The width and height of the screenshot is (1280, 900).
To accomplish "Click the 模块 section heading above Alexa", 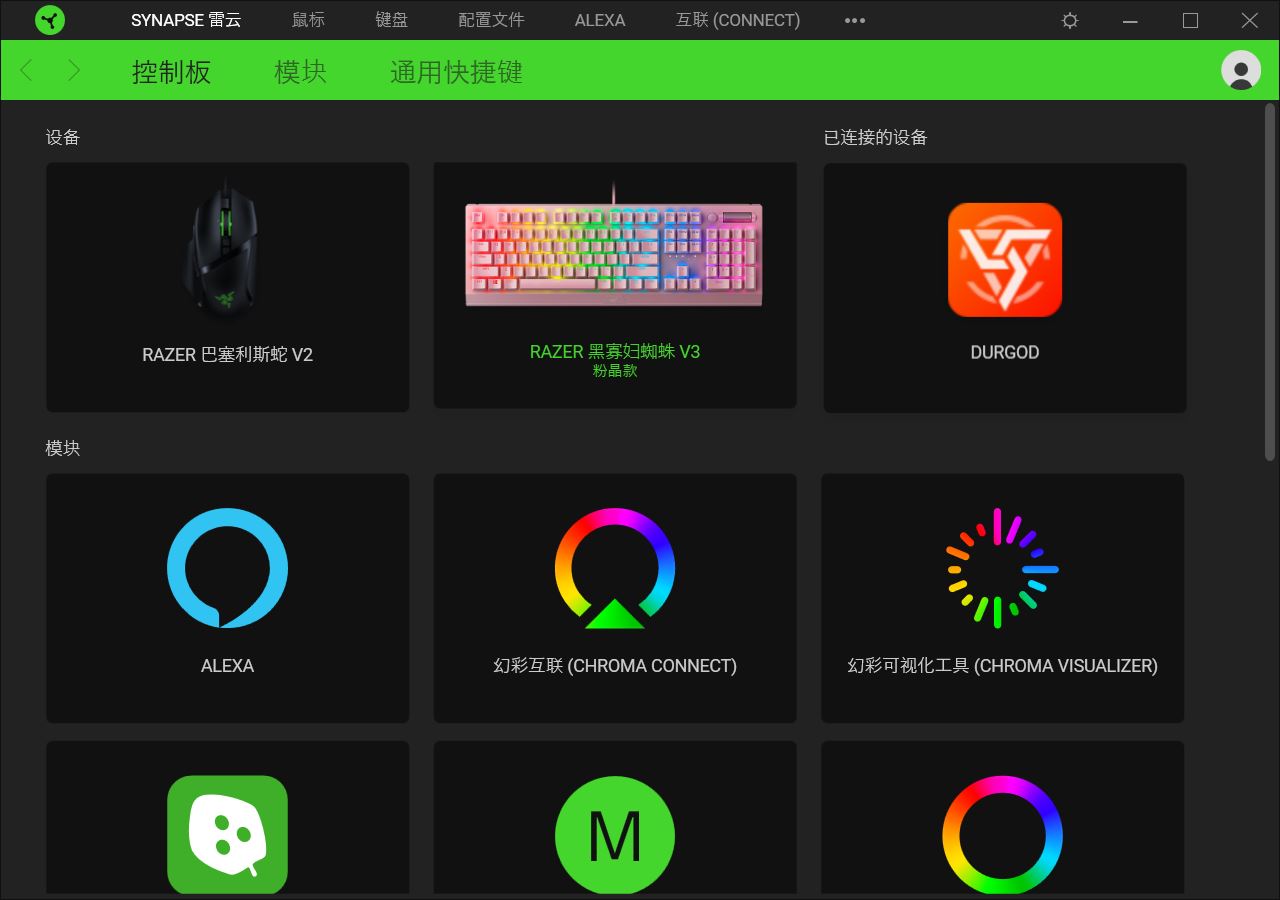I will (63, 449).
